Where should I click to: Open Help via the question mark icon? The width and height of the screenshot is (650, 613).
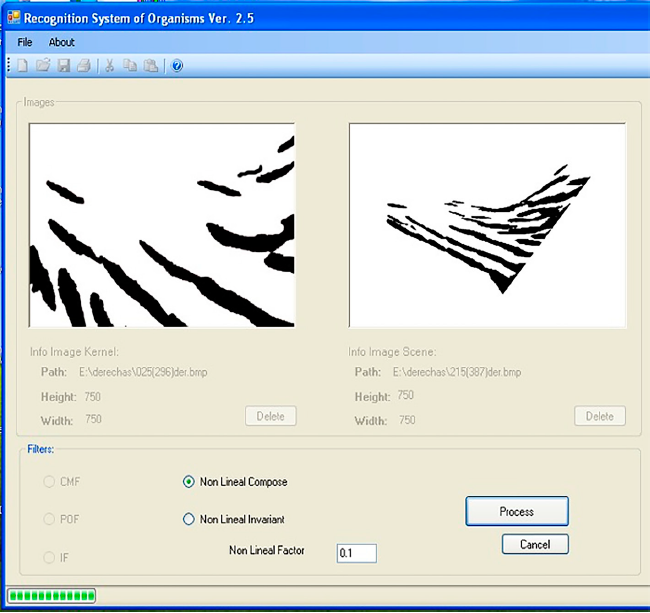[177, 66]
